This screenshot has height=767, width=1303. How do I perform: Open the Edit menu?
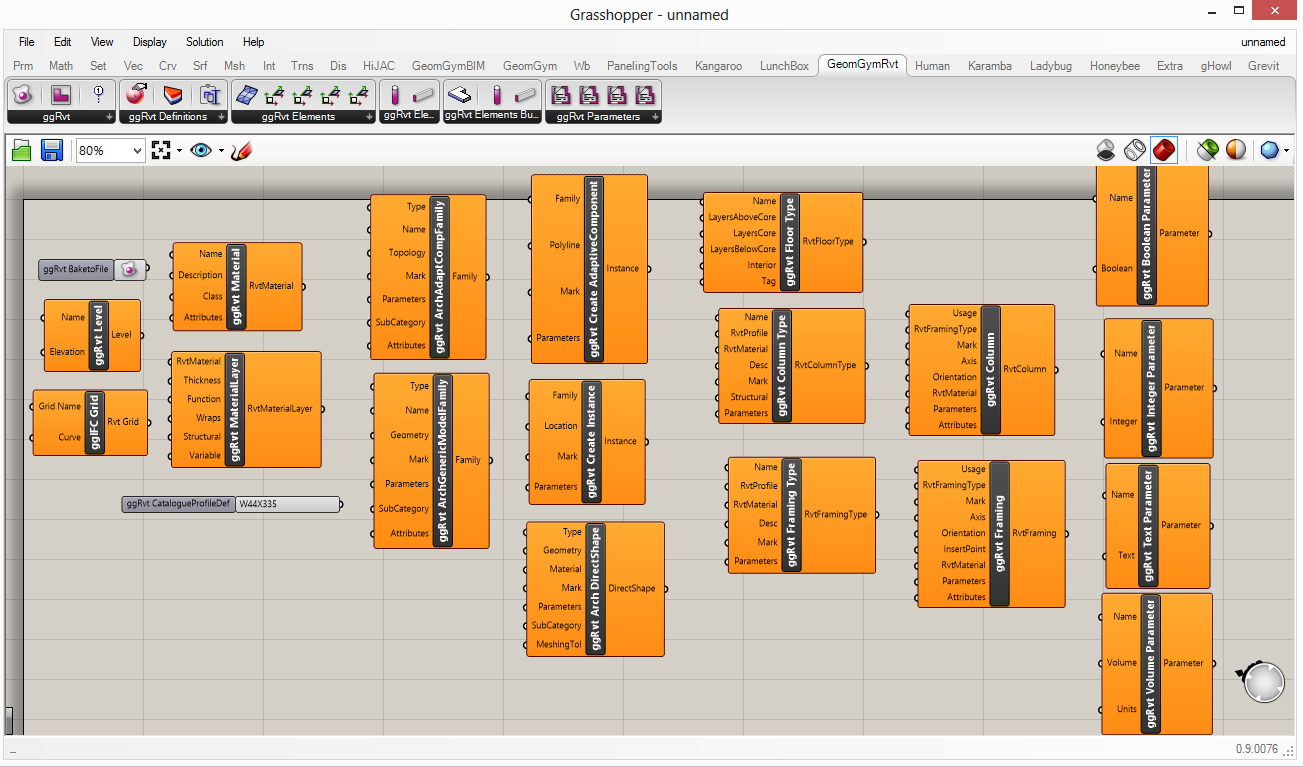coord(63,42)
